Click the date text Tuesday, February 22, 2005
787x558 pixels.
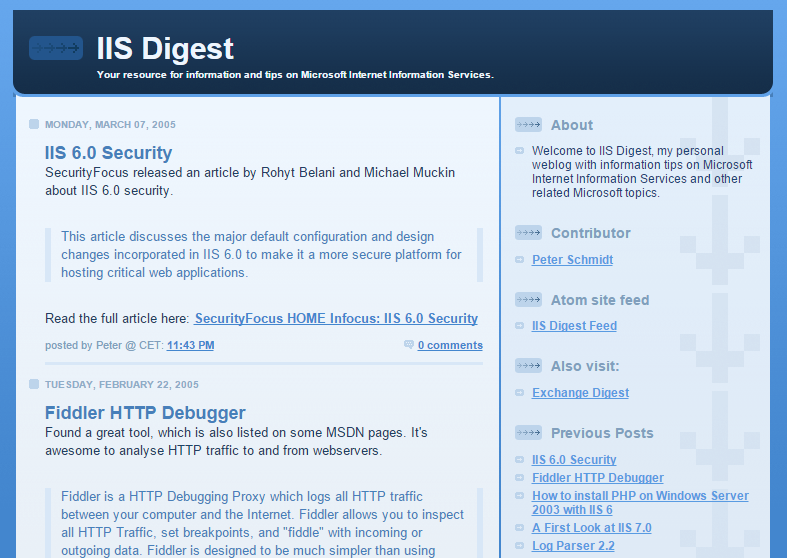point(122,384)
